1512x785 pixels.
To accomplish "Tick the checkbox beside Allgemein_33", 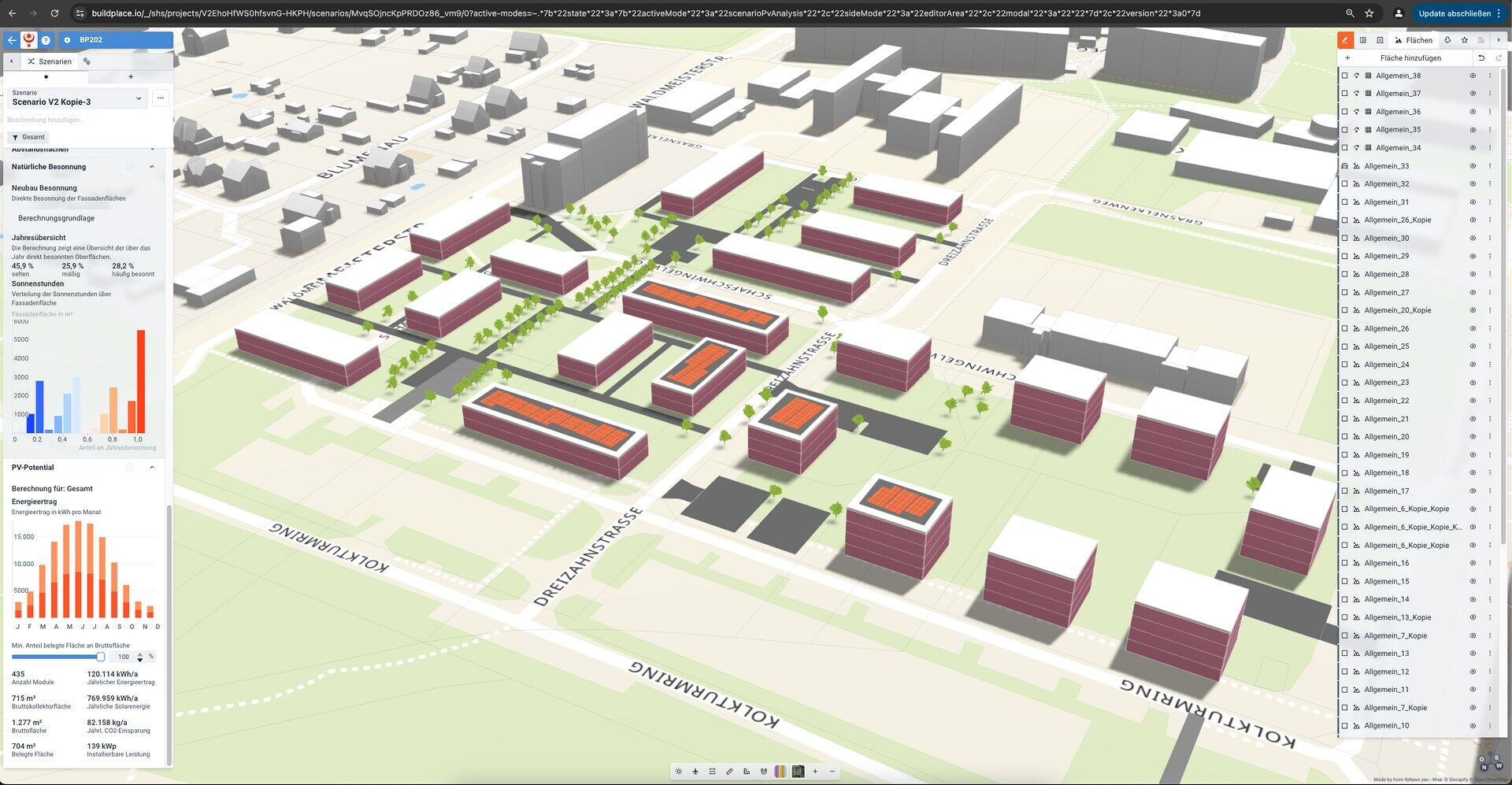I will 1345,166.
